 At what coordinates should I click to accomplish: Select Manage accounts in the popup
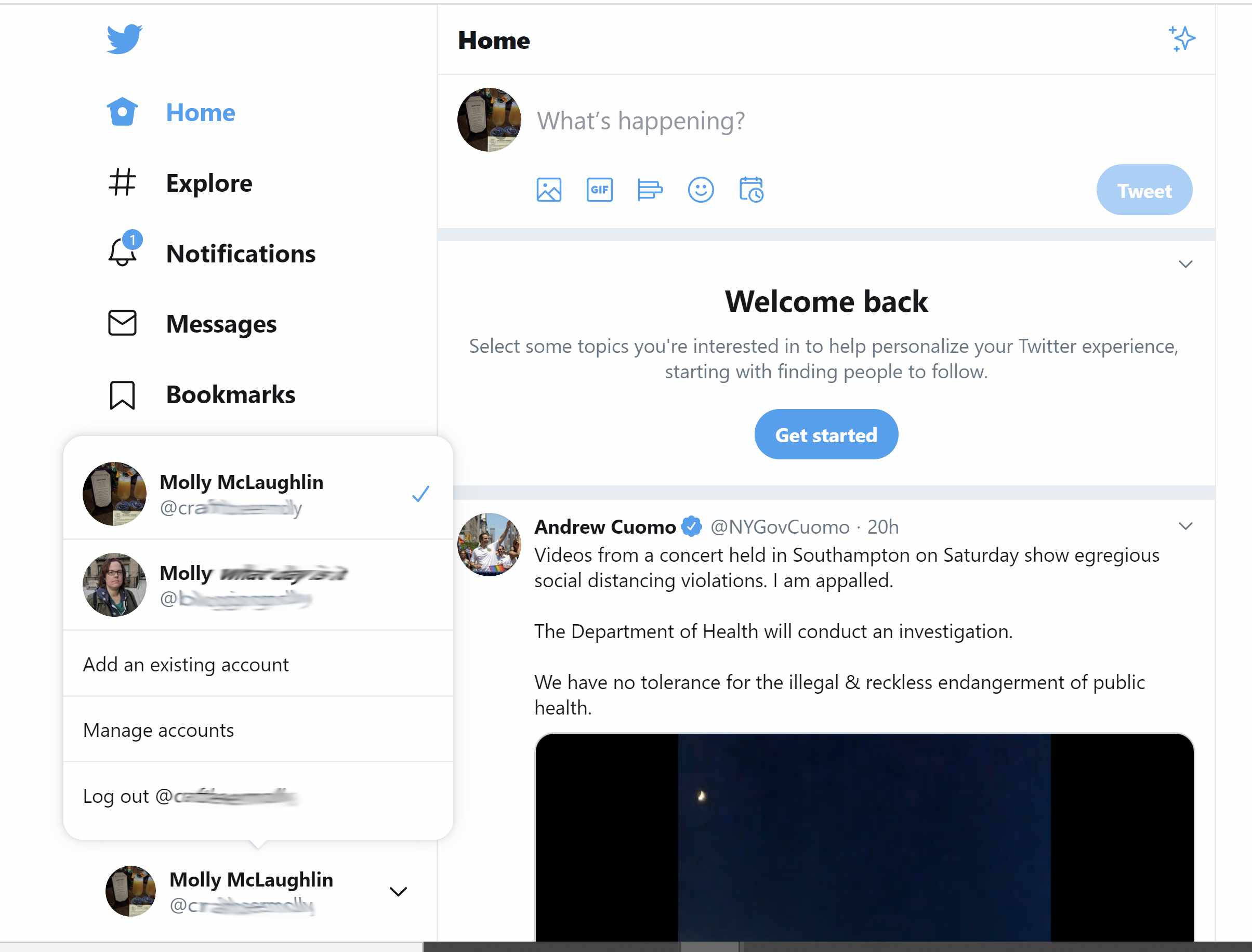click(x=258, y=730)
